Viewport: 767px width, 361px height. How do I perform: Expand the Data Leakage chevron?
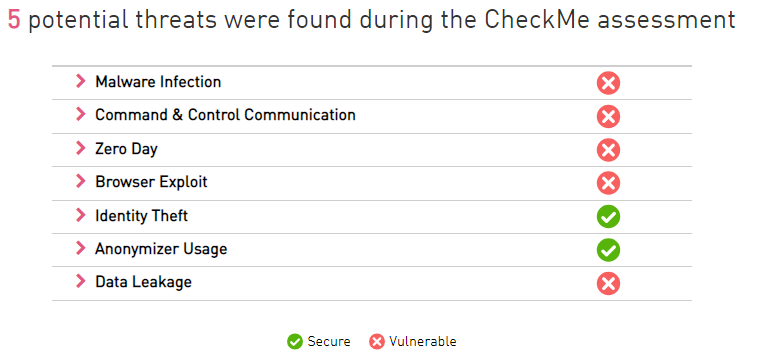tap(81, 281)
